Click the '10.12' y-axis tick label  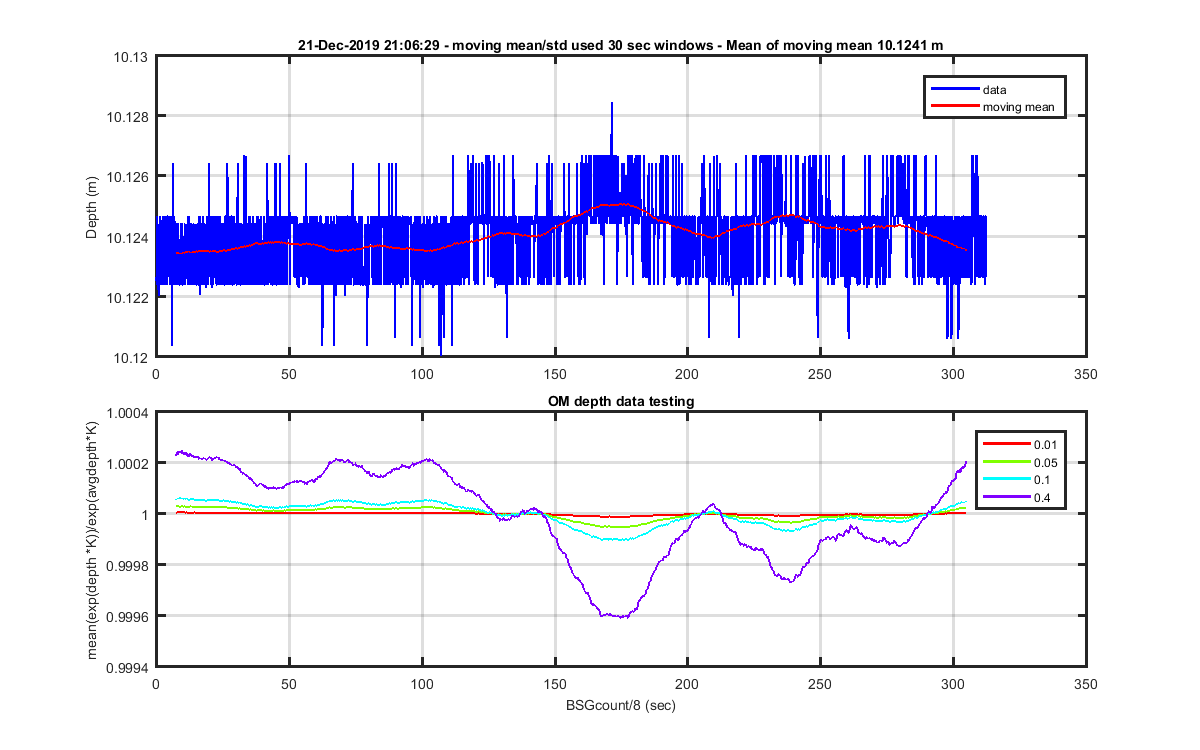[x=131, y=357]
